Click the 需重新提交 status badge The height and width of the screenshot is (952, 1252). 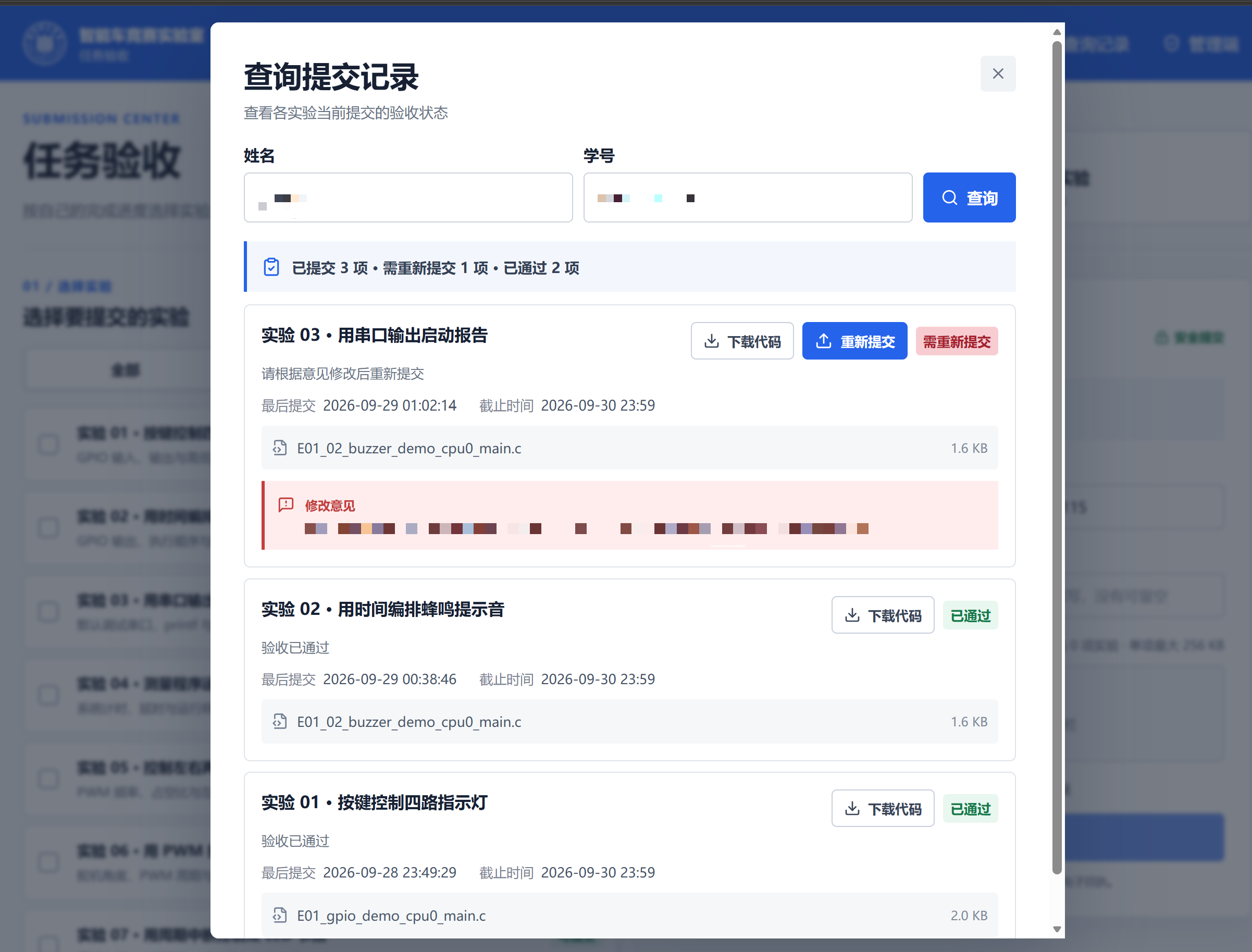956,342
